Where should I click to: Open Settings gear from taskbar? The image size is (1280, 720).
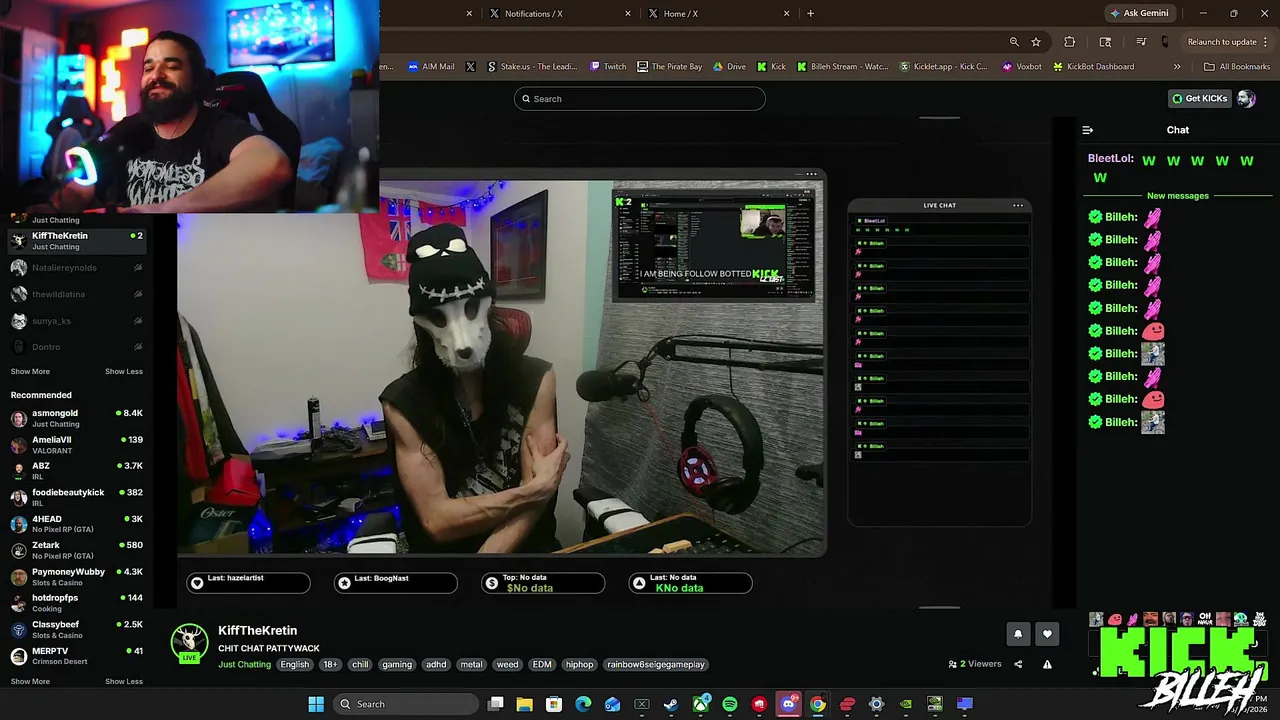[877, 704]
